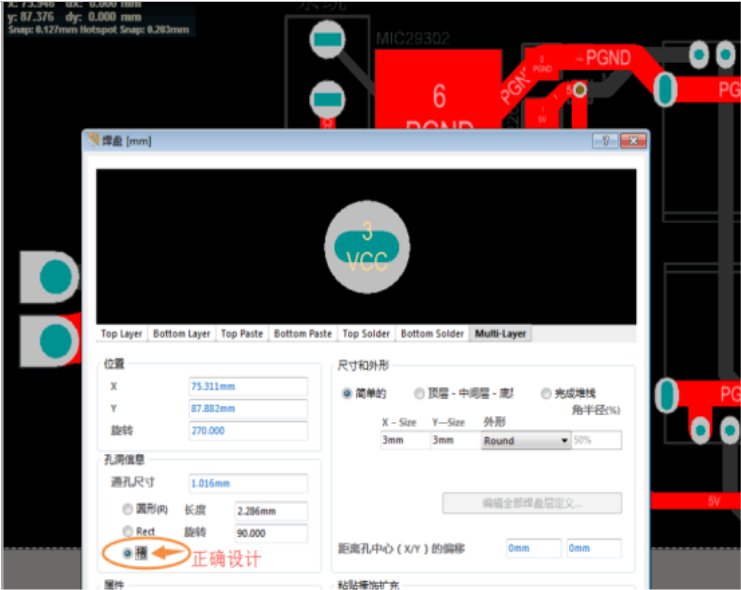The width and height of the screenshot is (741, 590).
Task: Click the slot length field 2.286mm
Action: (x=270, y=510)
